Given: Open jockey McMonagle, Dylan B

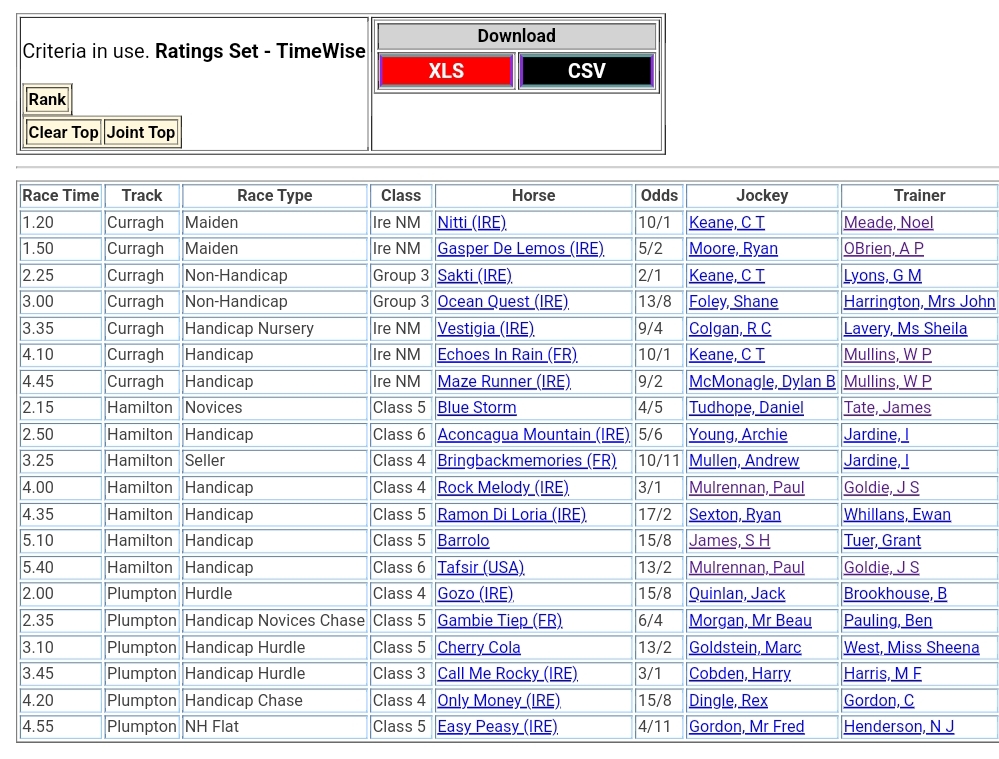Looking at the screenshot, I should [x=761, y=382].
